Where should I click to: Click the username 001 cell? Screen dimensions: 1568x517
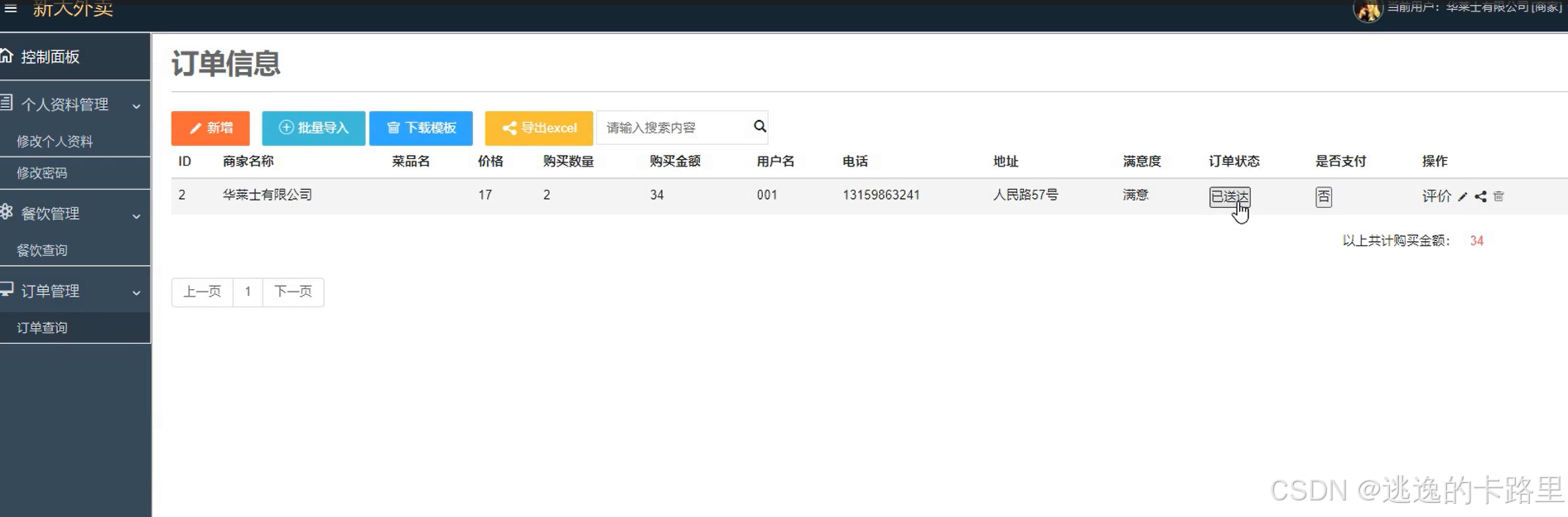pyautogui.click(x=767, y=195)
